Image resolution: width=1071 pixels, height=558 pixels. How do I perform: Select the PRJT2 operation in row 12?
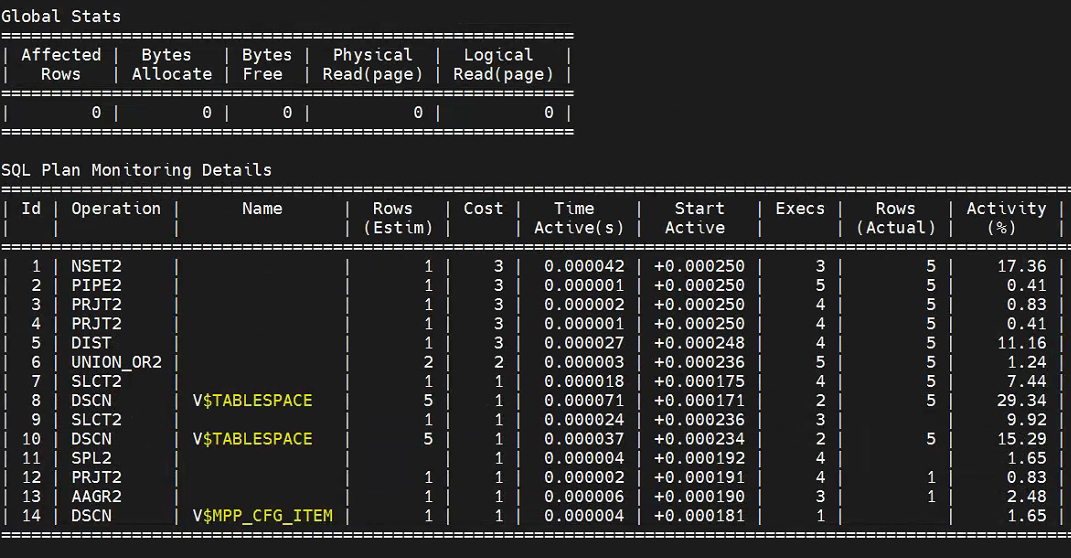point(96,477)
